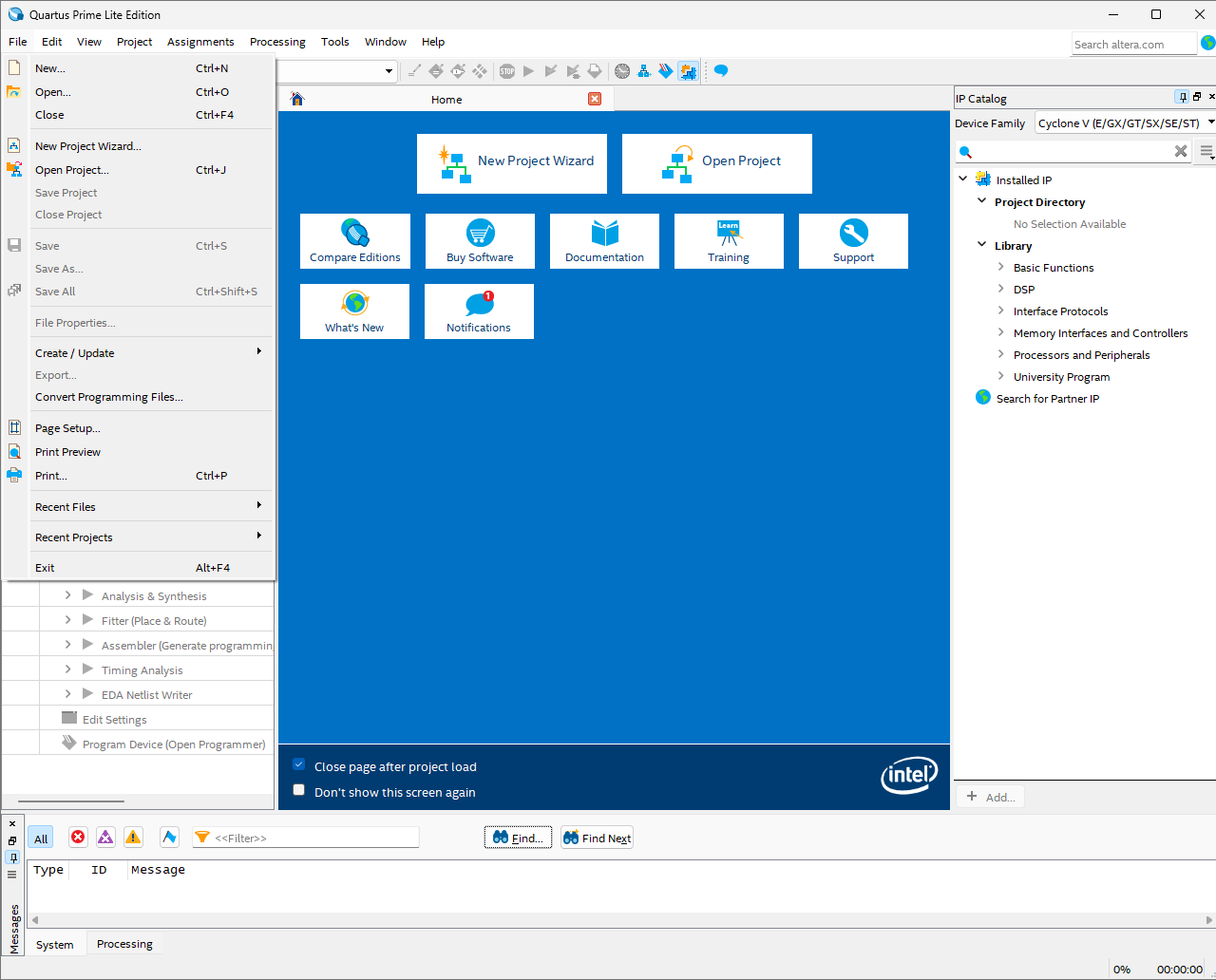Show warnings with yellow triangle filter
This screenshot has width=1216, height=980.
[133, 837]
